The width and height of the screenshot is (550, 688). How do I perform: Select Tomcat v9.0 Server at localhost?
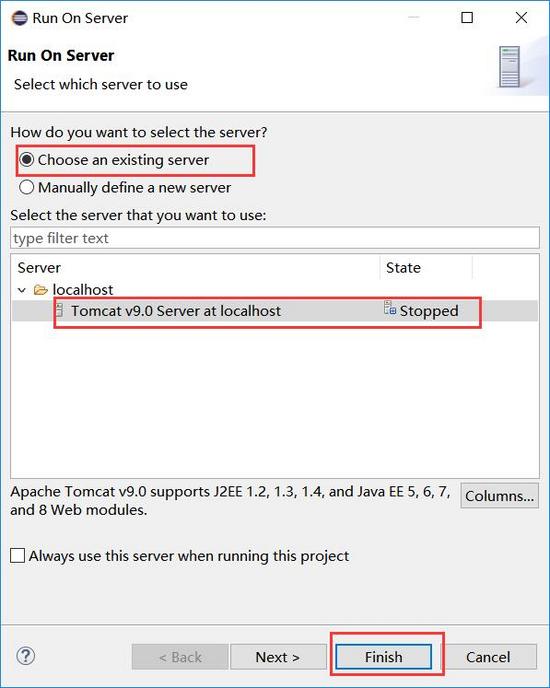pos(176,311)
